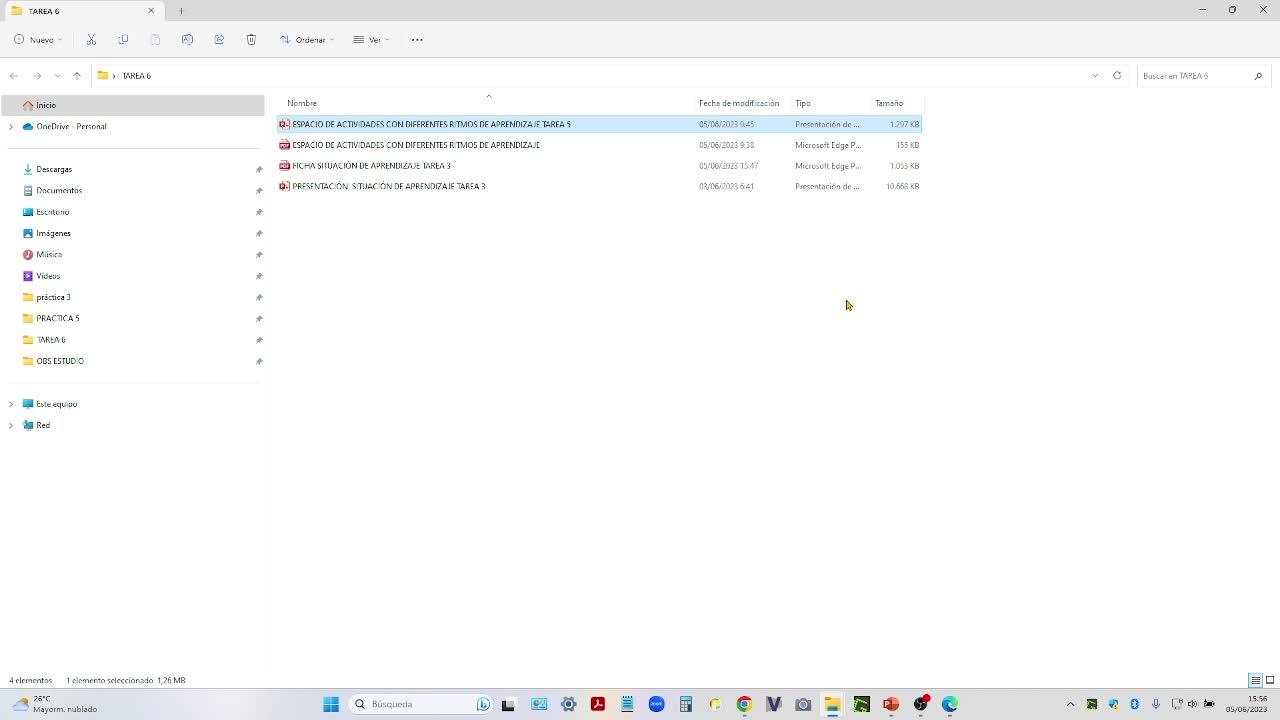Click the Delete trash icon in toolbar
Viewport: 1280px width, 720px height.
click(x=251, y=40)
